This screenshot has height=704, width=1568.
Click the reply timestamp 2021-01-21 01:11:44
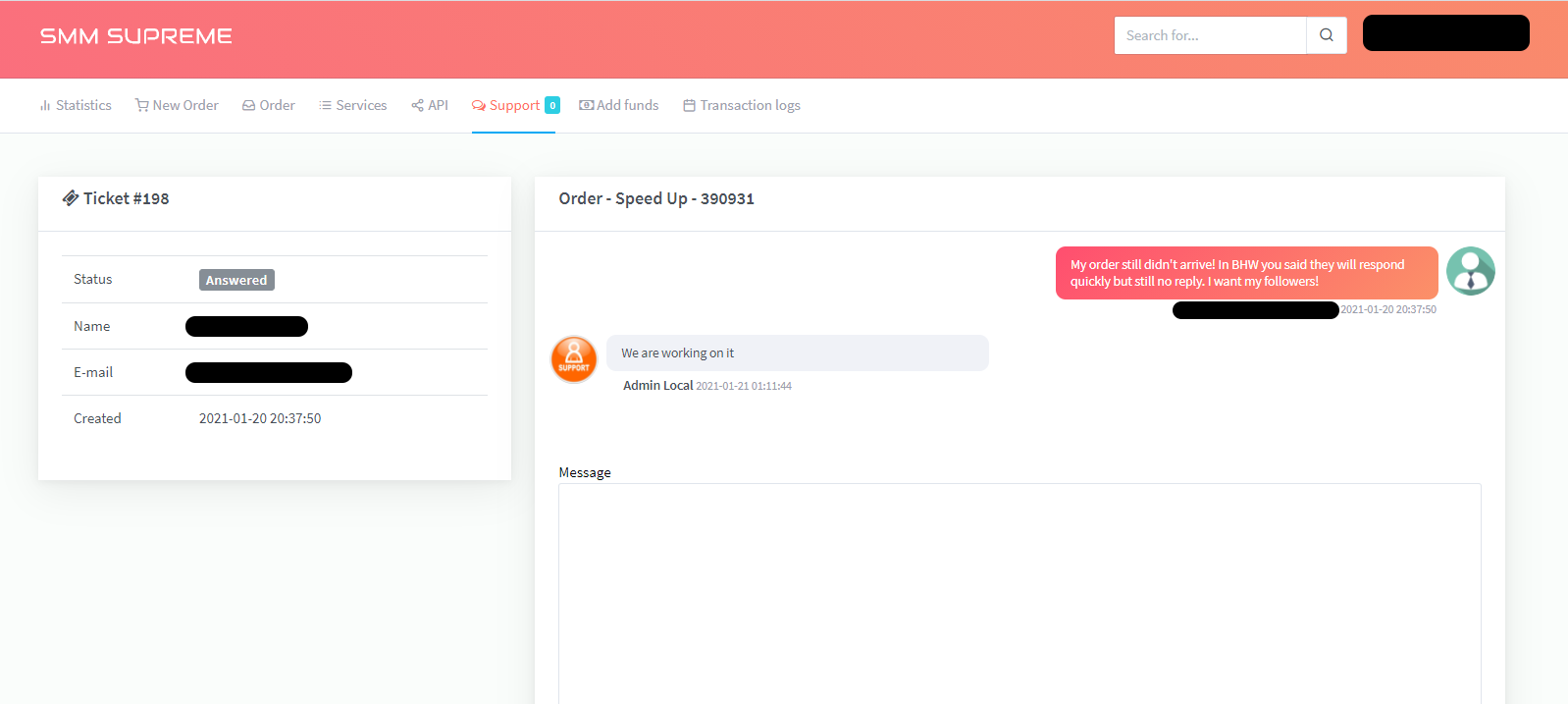coord(744,386)
